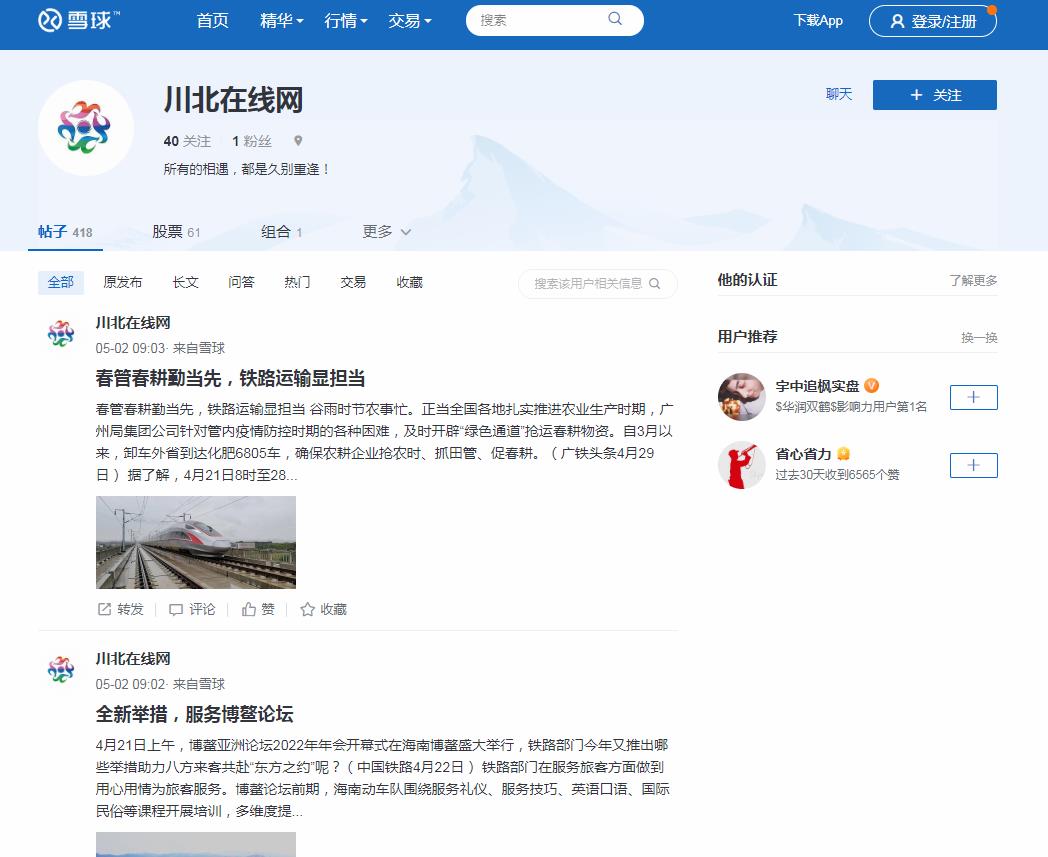
Task: Click the author avatar on 05-02 09:03 post
Action: coord(61,334)
